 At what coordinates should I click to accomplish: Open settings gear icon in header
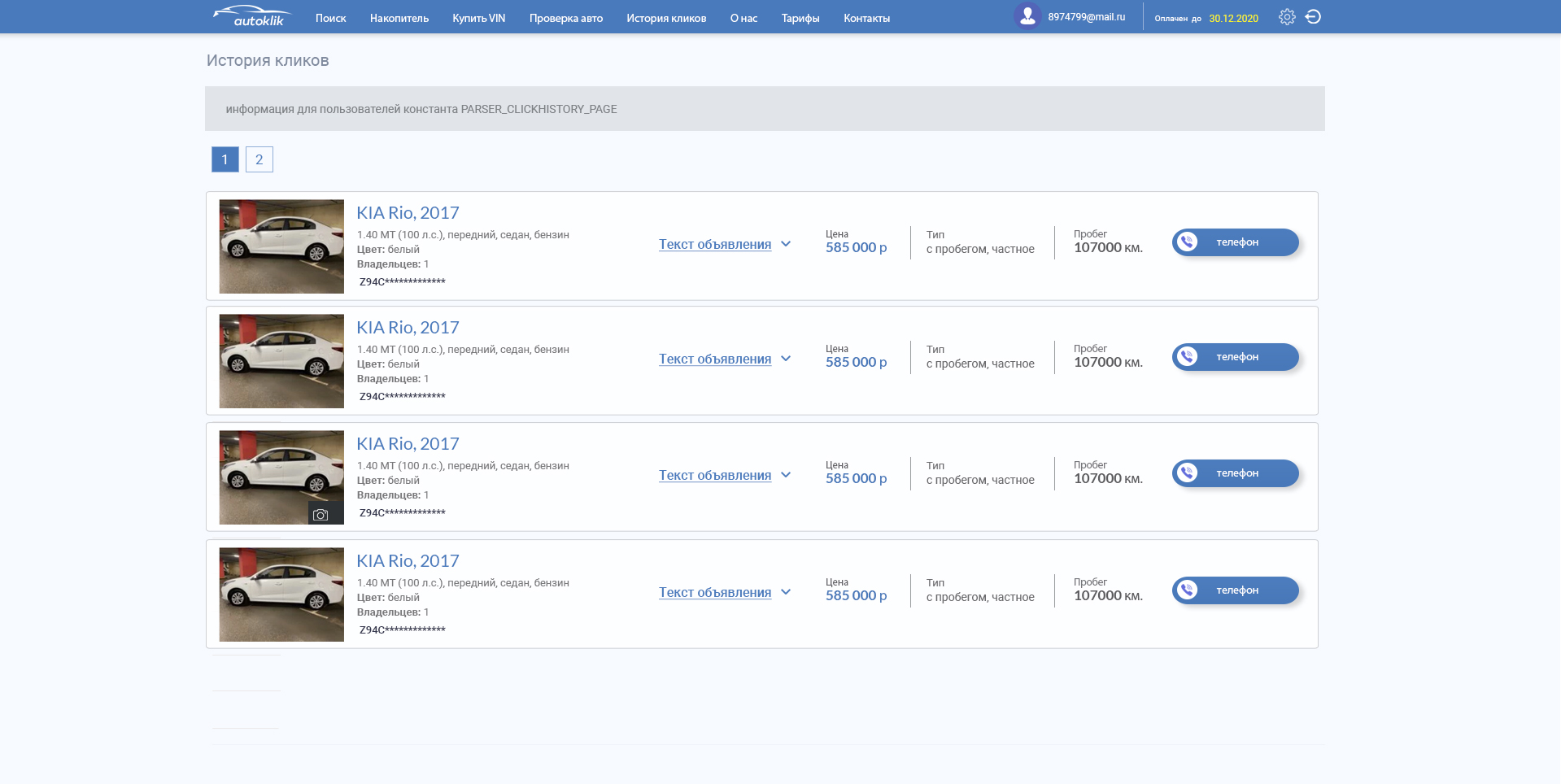point(1287,17)
